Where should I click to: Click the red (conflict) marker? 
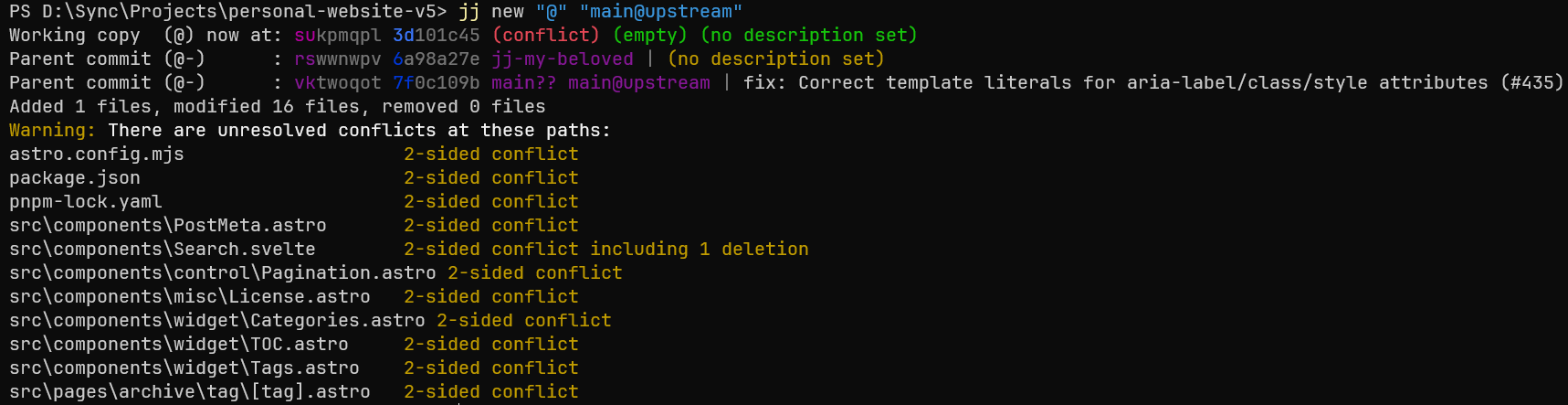point(546,35)
